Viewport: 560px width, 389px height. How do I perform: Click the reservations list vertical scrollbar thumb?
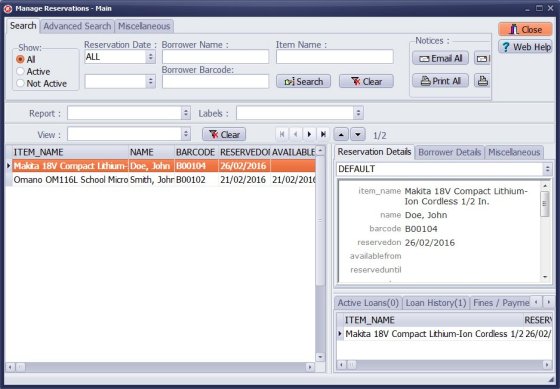(320, 221)
